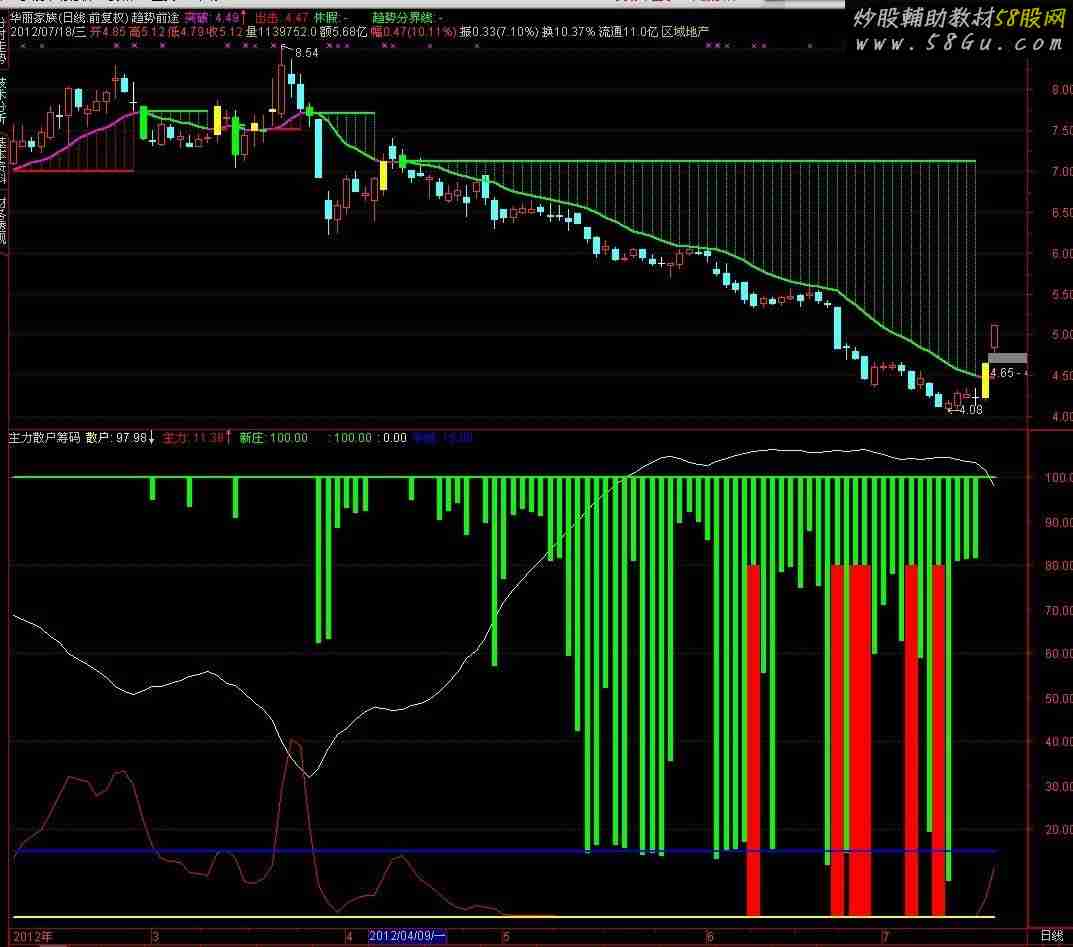The width and height of the screenshot is (1073, 947).
Task: Click the gray 4.65 price tag block
Action: coord(1007,357)
